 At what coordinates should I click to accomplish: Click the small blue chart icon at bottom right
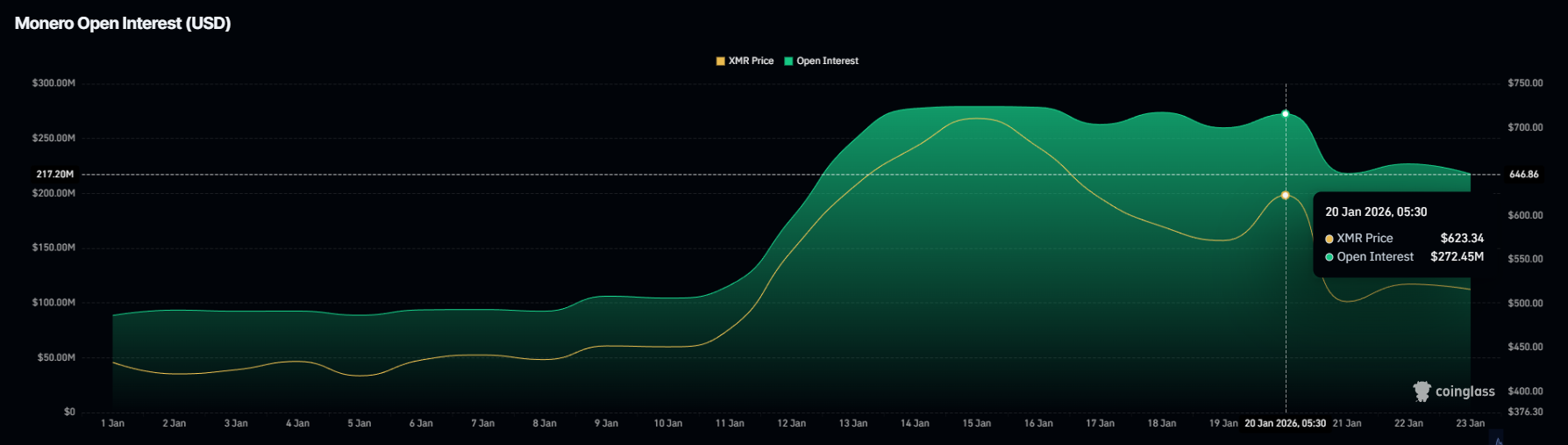pos(1499,441)
